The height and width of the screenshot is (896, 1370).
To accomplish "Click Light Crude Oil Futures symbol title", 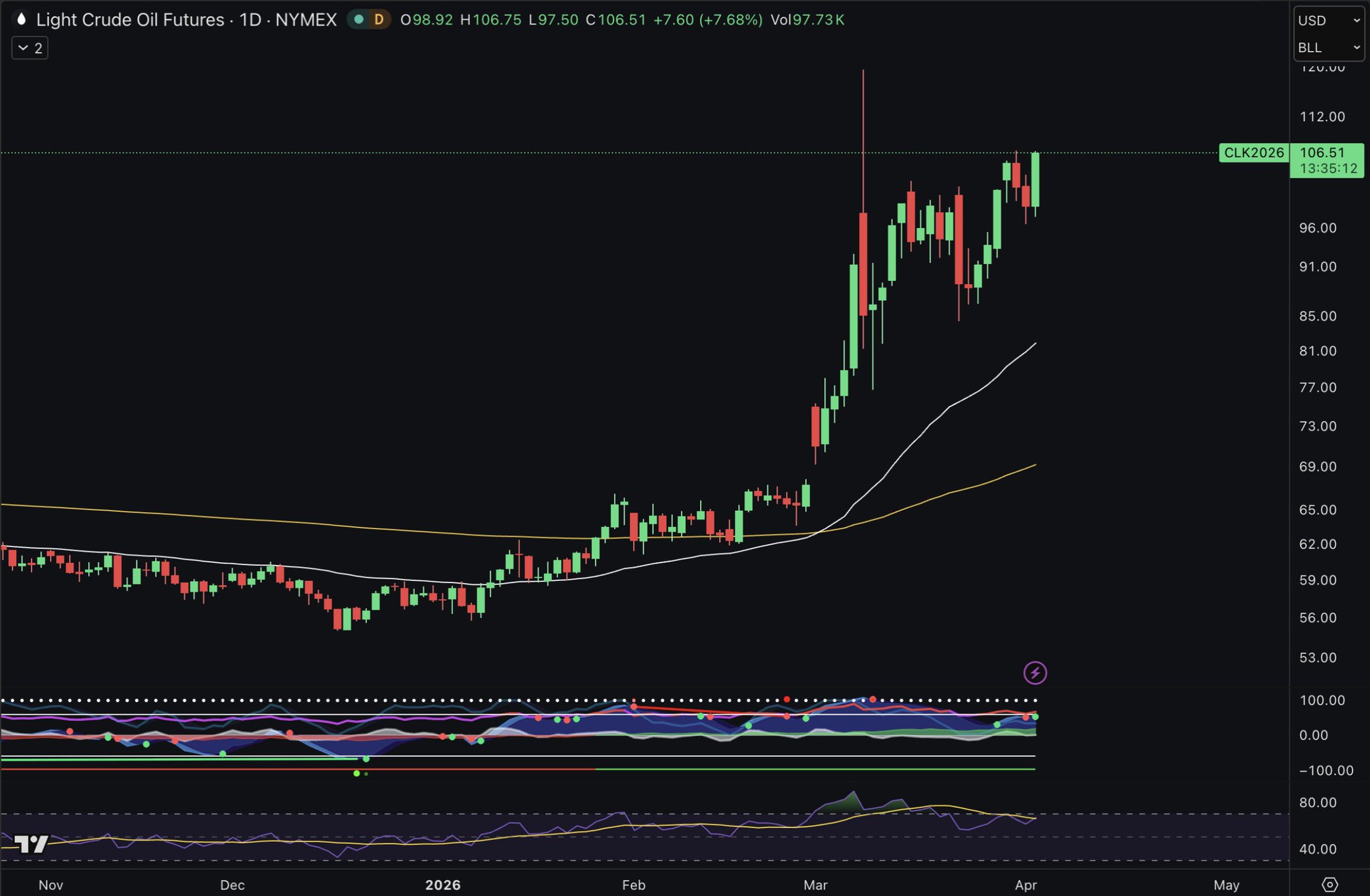I will coord(130,19).
